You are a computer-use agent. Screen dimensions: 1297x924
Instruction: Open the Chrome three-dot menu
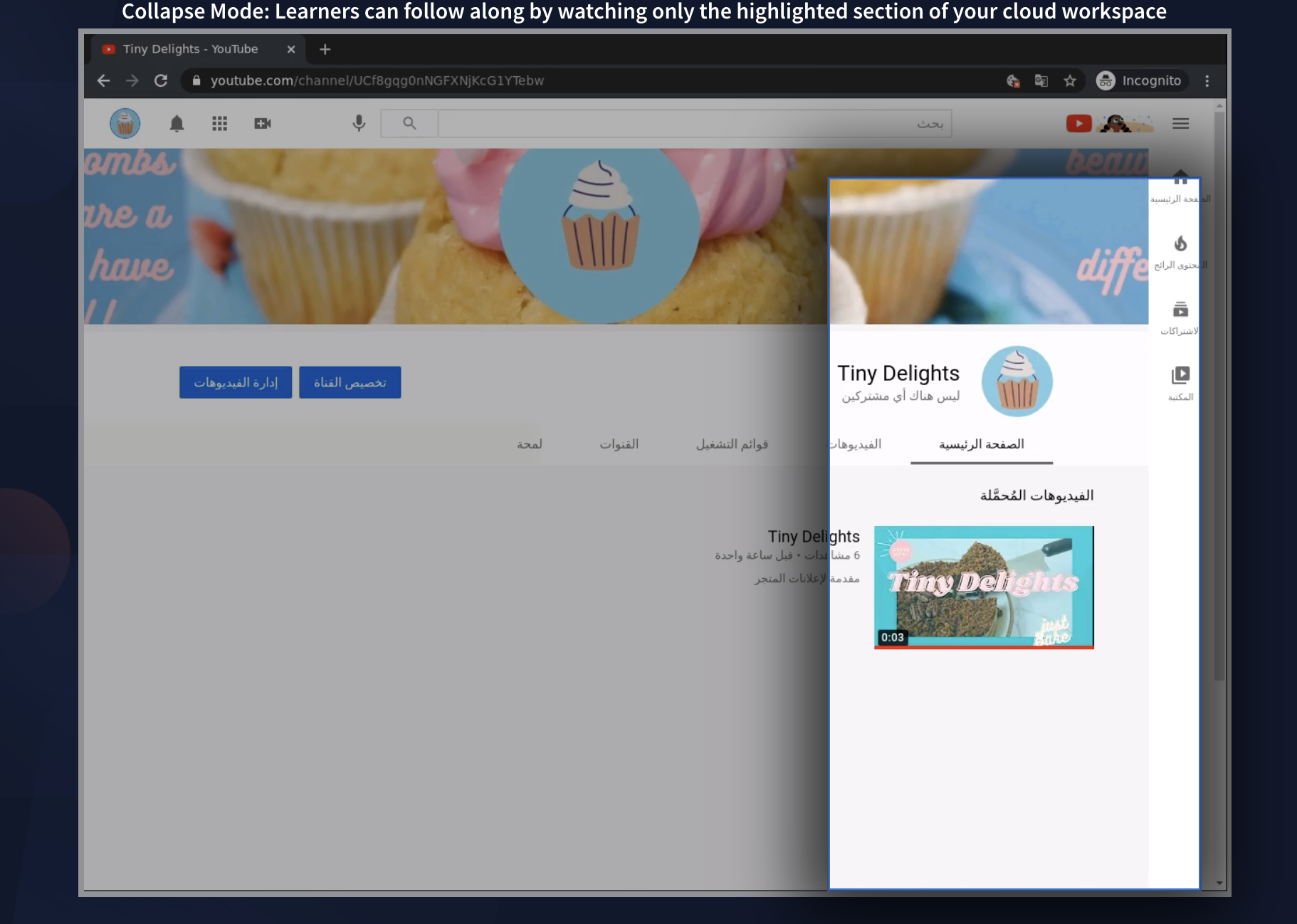coord(1207,81)
